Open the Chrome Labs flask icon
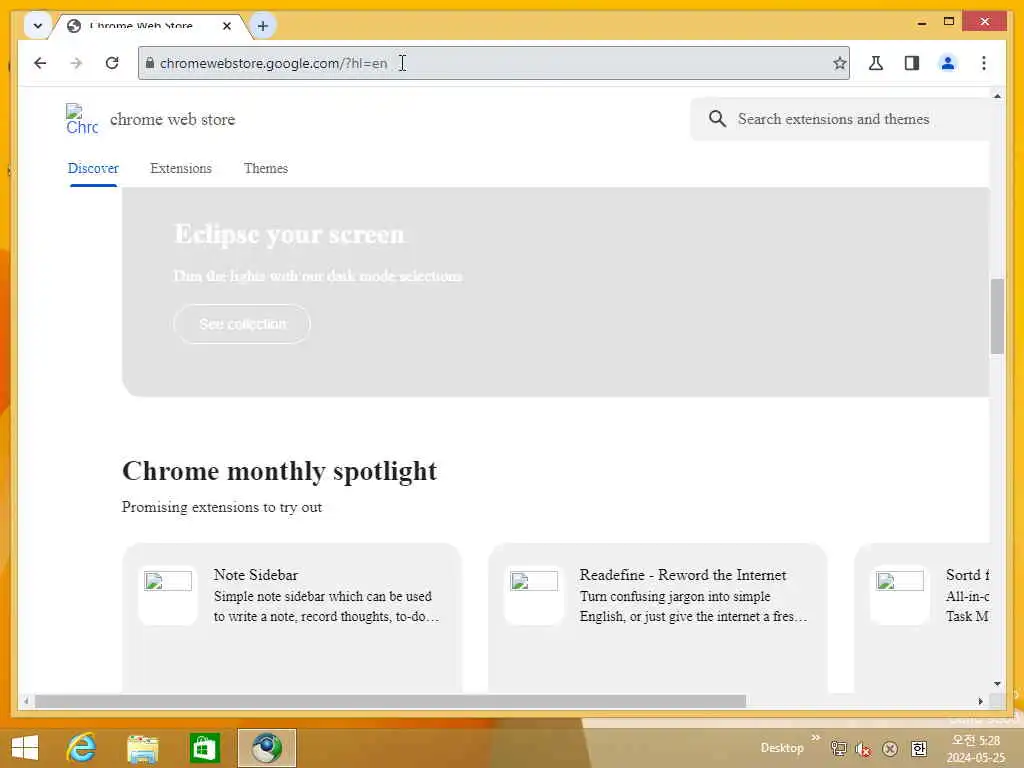The image size is (1024, 768). pyautogui.click(x=876, y=63)
